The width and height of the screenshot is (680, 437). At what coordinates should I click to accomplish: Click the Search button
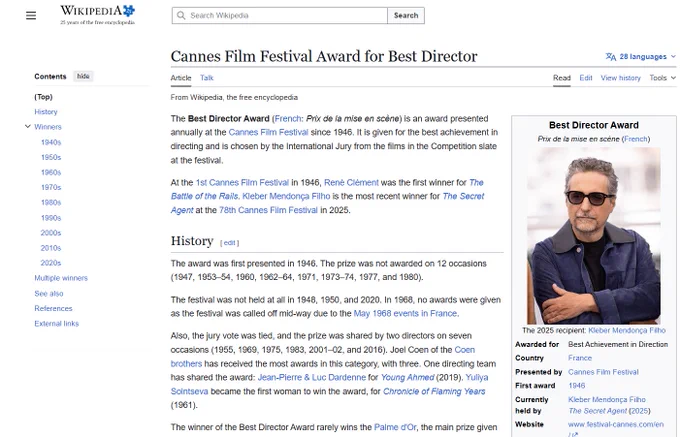pyautogui.click(x=406, y=16)
